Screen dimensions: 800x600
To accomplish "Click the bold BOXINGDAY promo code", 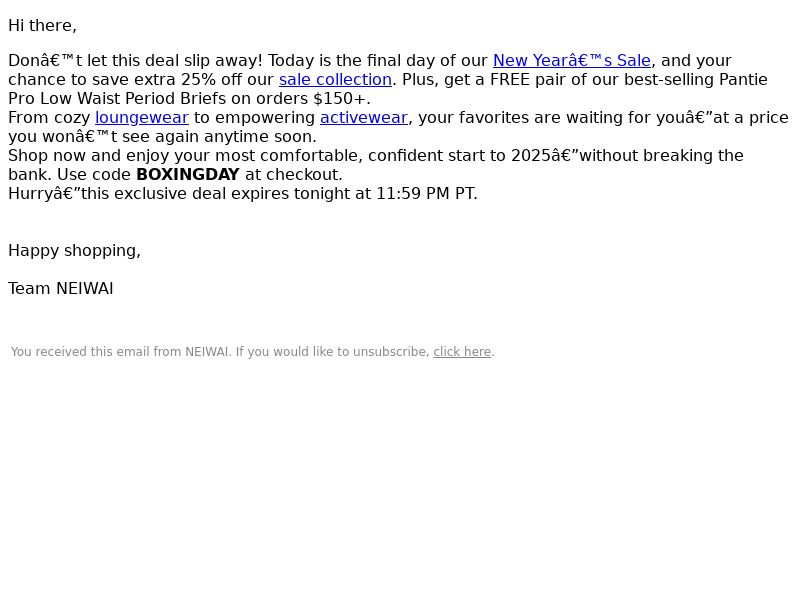I will 188,174.
